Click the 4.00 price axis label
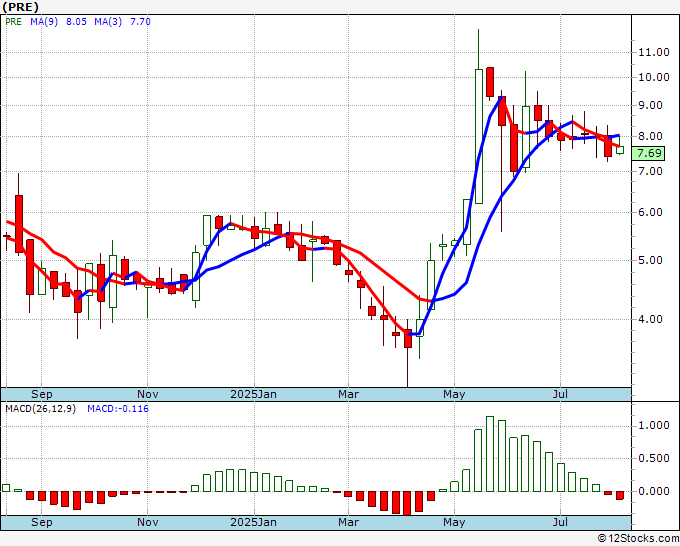This screenshot has width=680, height=546. click(651, 319)
